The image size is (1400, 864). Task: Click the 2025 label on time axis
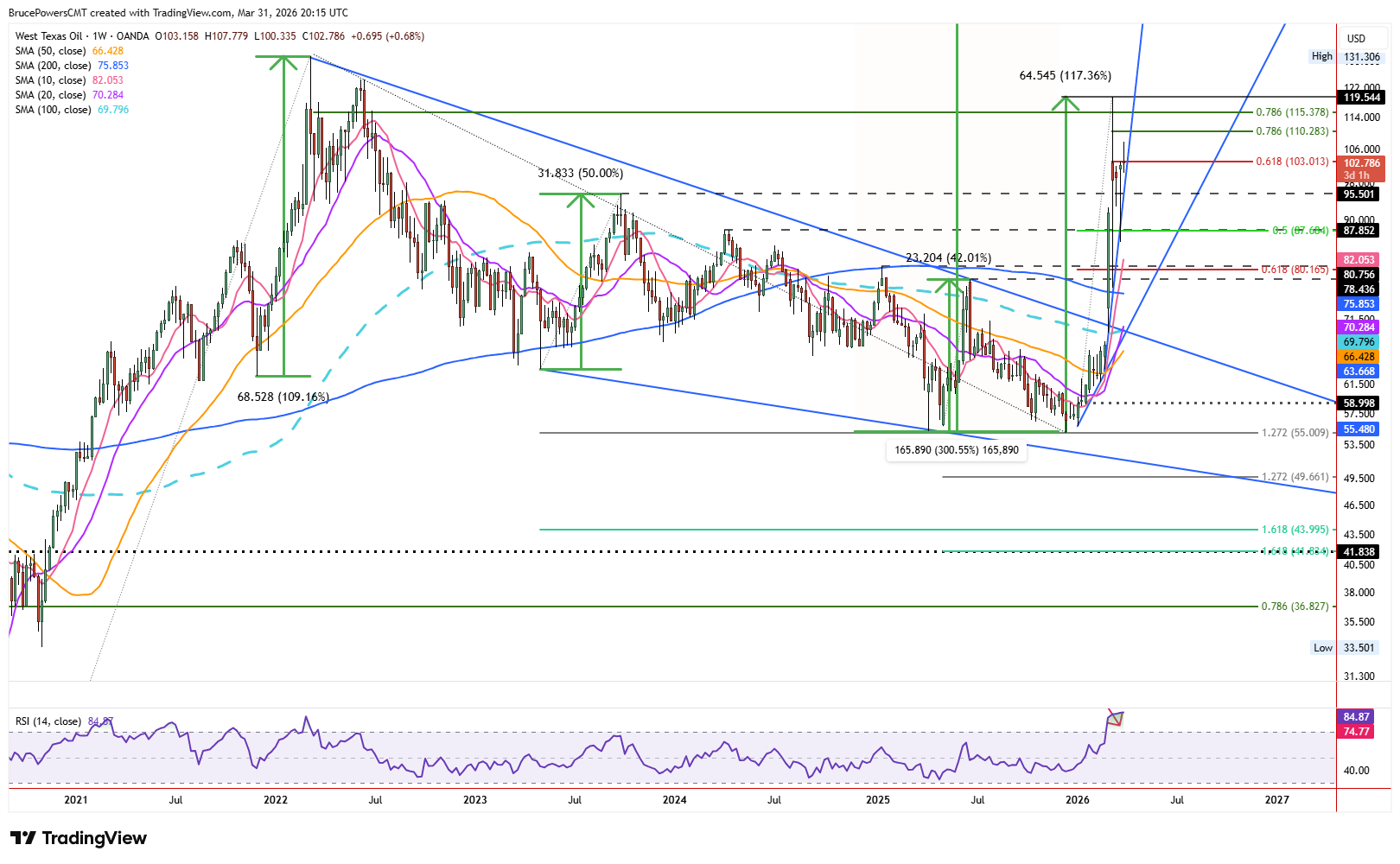point(878,800)
